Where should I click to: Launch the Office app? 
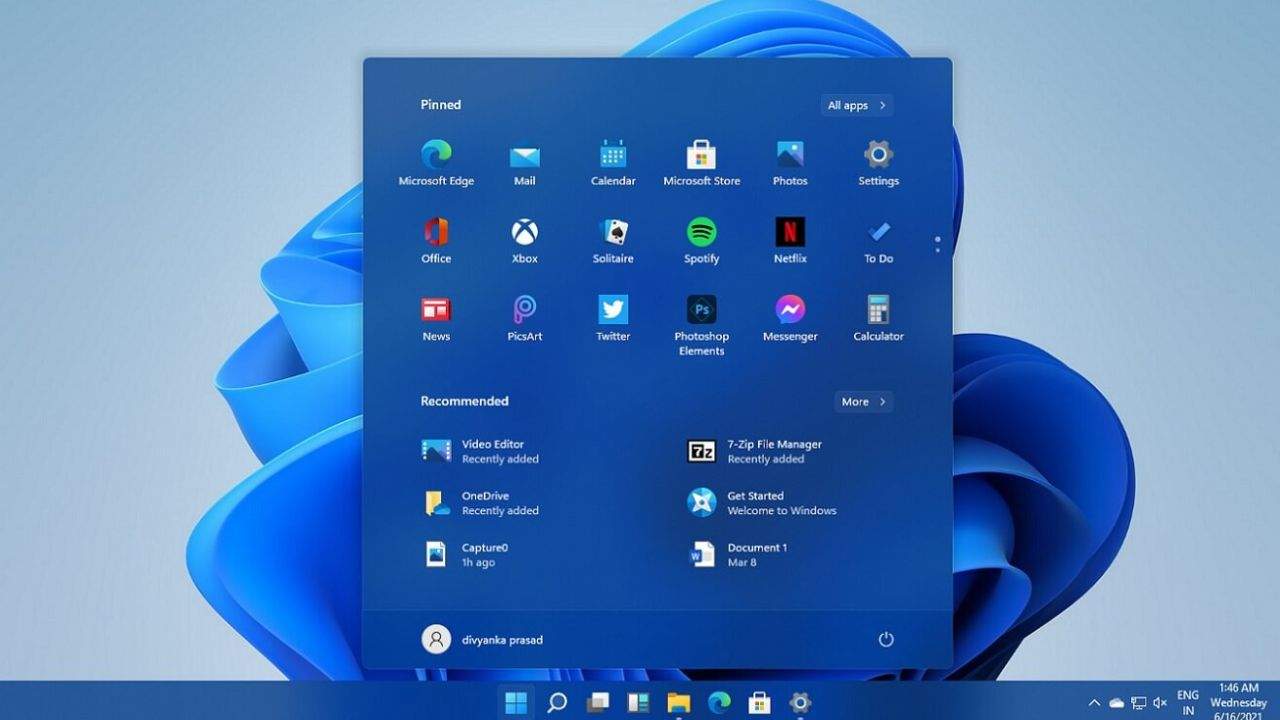click(x=436, y=241)
